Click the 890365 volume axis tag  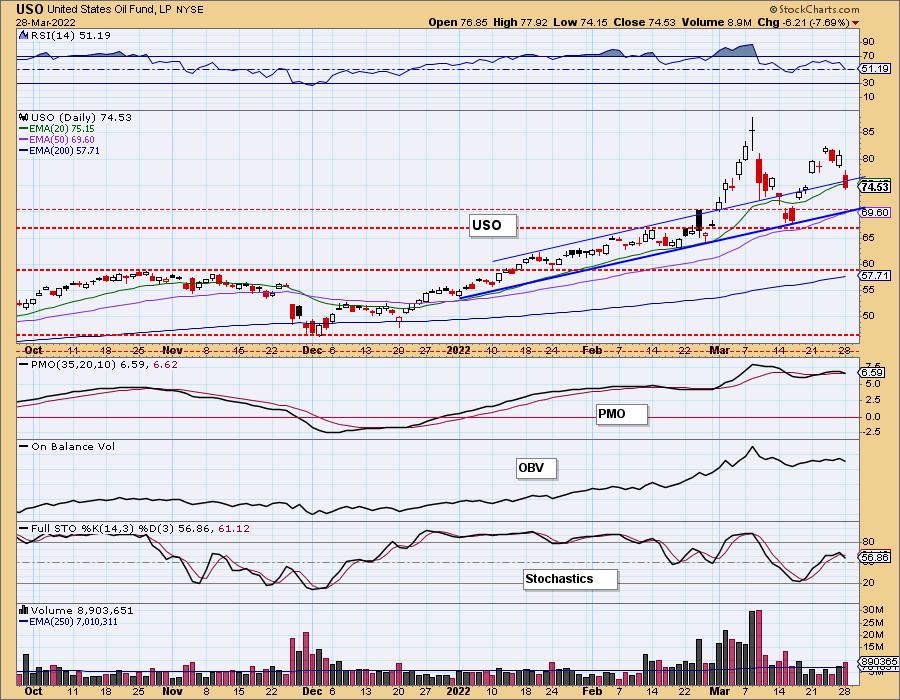879,662
